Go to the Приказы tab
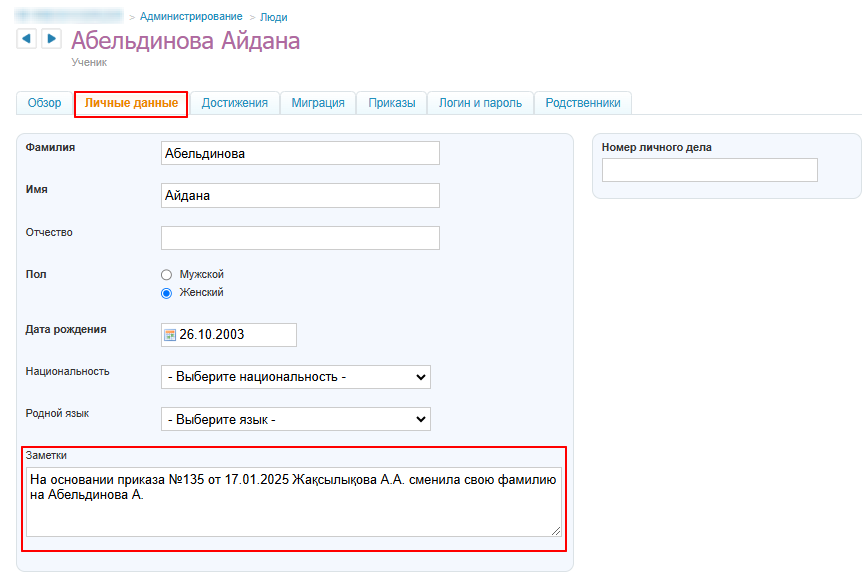This screenshot has height=583, width=867. click(391, 103)
